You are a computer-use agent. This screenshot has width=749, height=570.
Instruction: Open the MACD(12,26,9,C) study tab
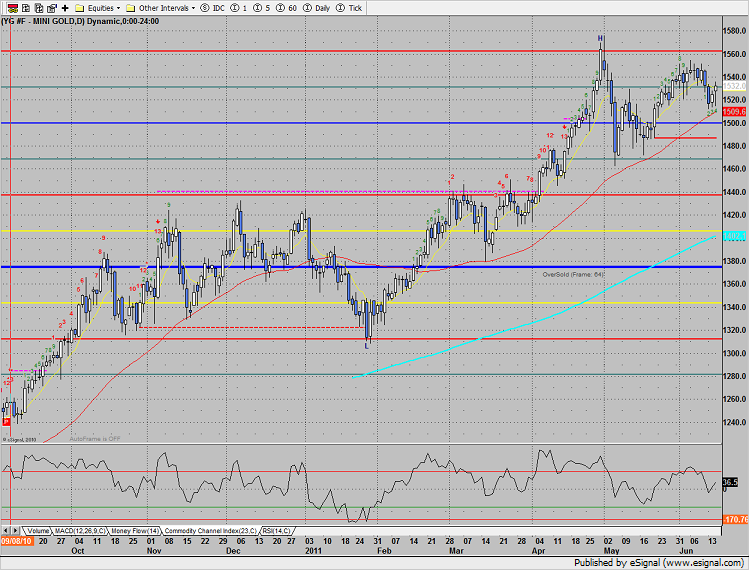pyautogui.click(x=80, y=531)
